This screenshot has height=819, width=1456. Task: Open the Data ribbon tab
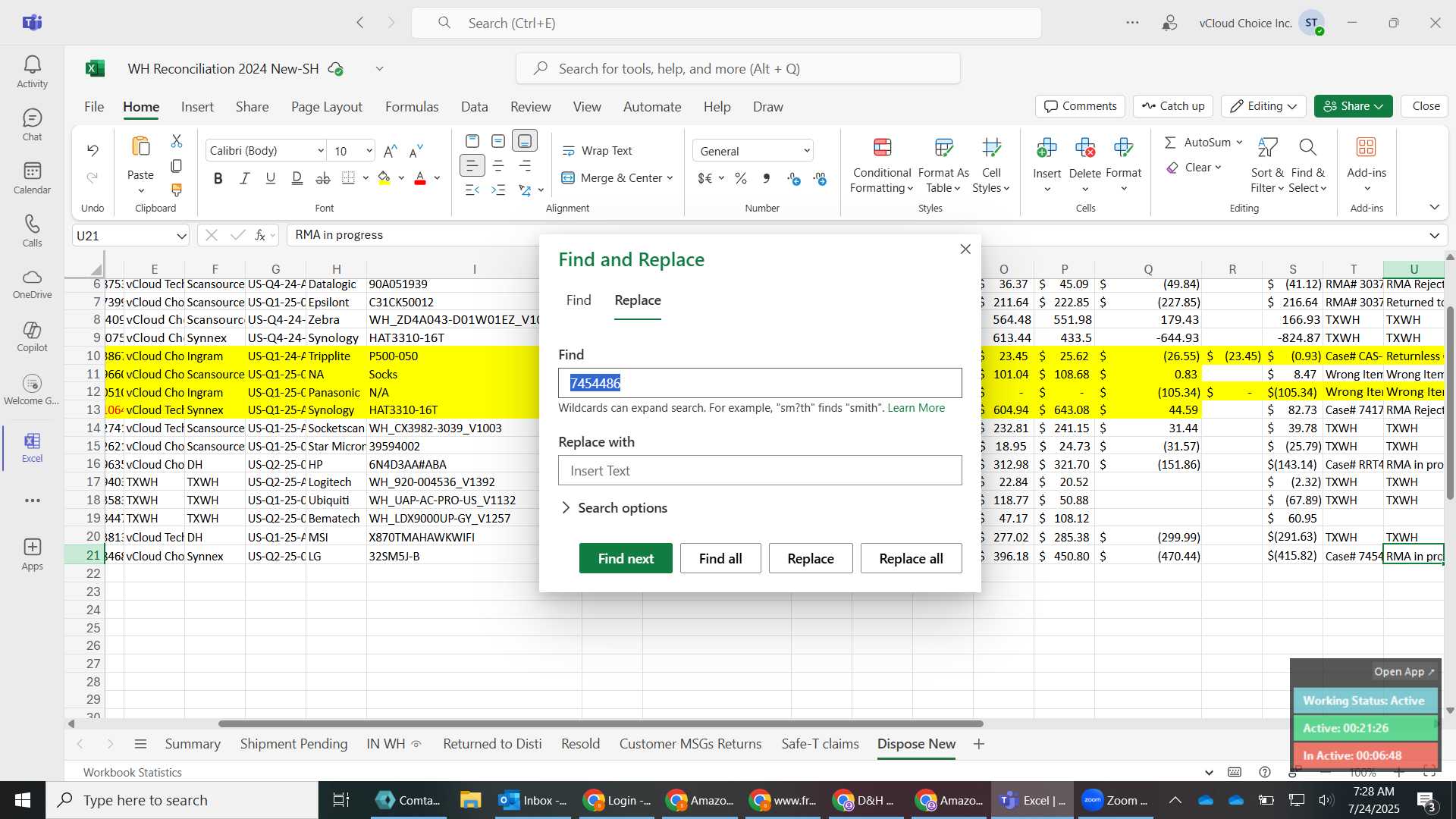coord(475,107)
